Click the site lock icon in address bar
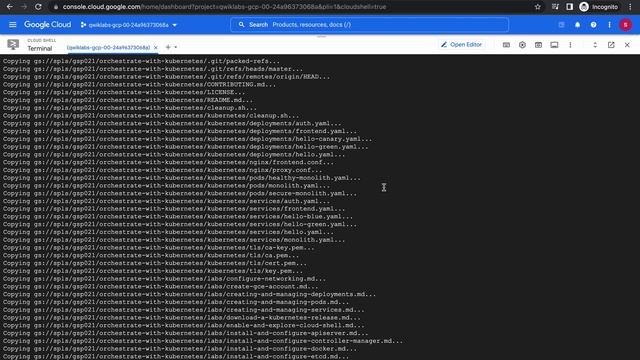 tap(56, 7)
